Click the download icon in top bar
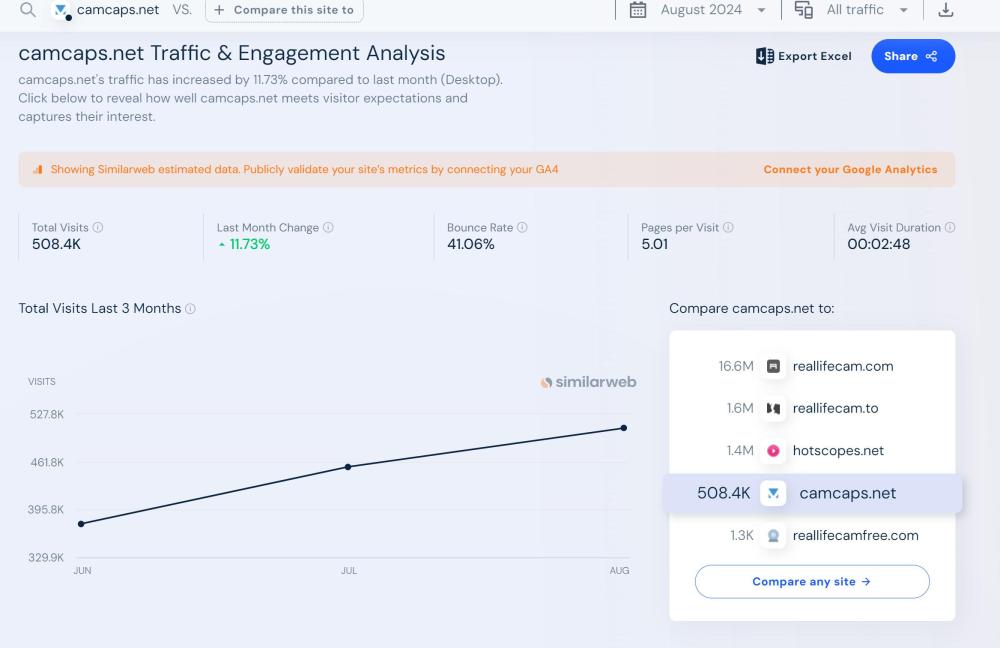 click(945, 10)
